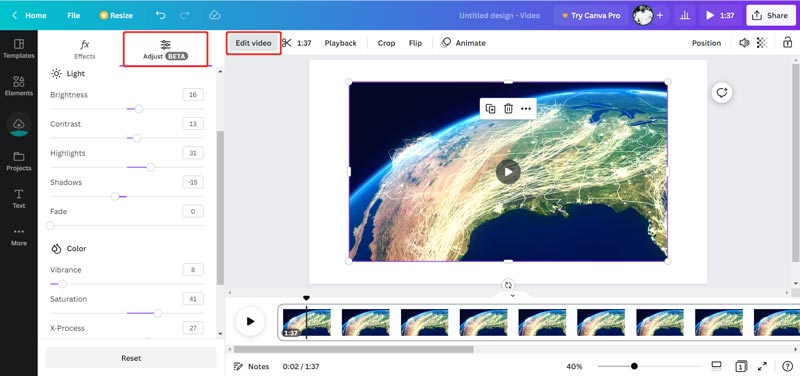Viewport: 800px width, 376px height.
Task: Delete the selected video element
Action: click(508, 109)
